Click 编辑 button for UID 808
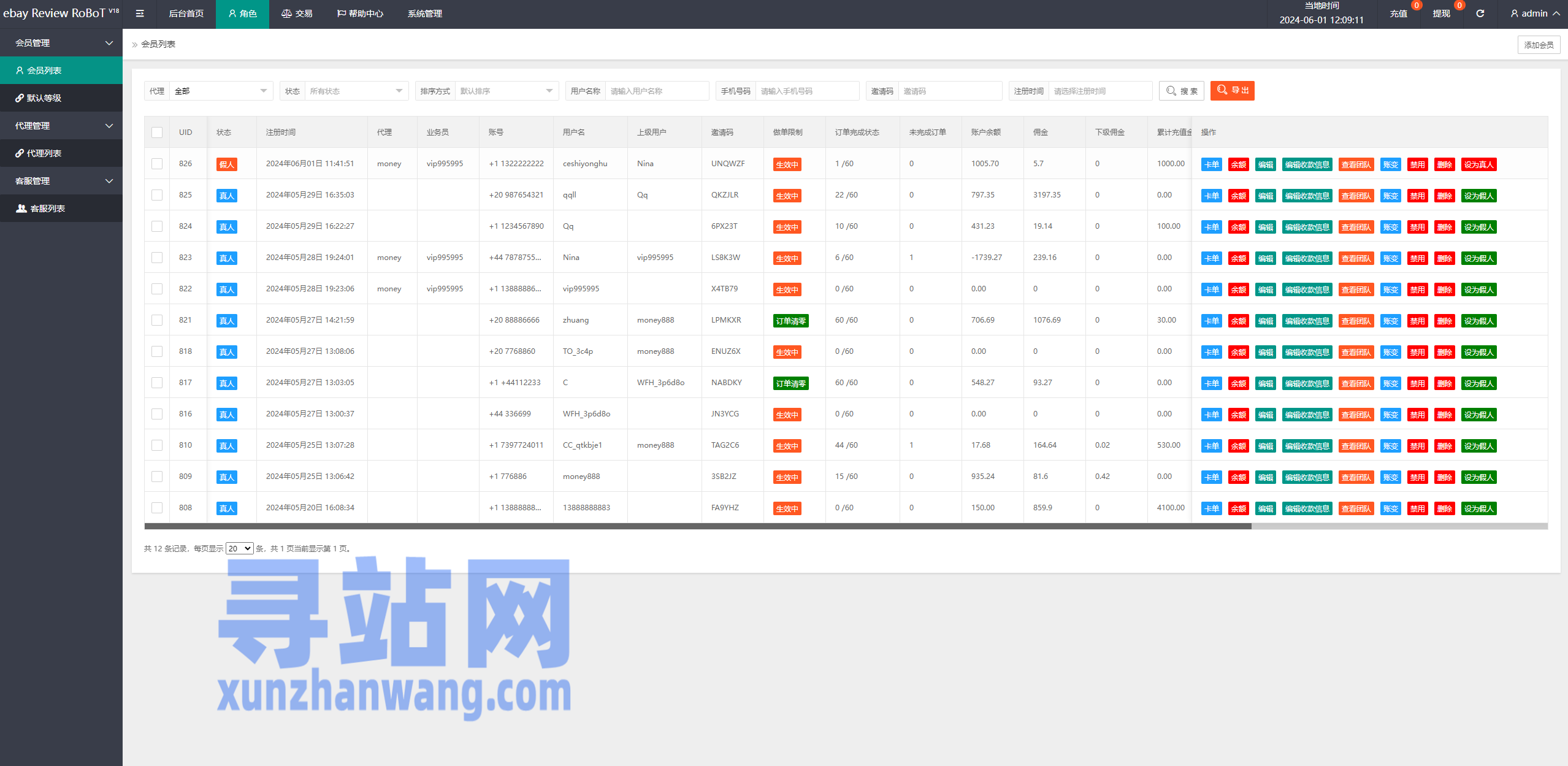Viewport: 1568px width, 766px height. [1266, 508]
